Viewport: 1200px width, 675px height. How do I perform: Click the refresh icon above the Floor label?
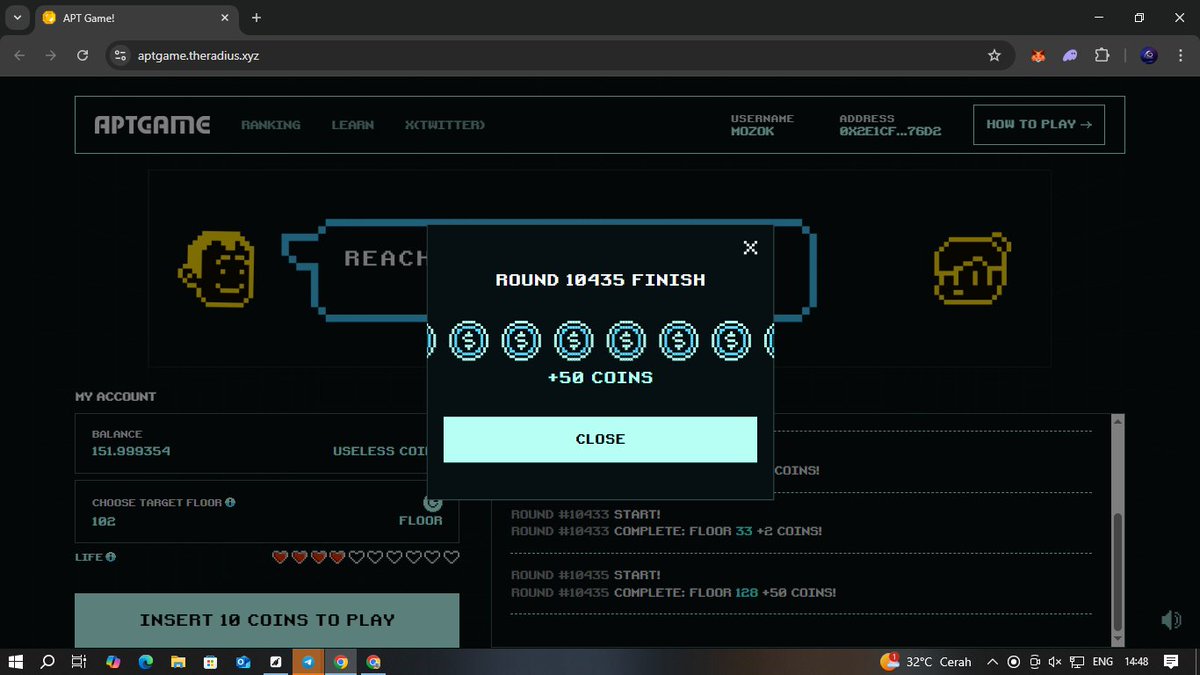[x=432, y=502]
